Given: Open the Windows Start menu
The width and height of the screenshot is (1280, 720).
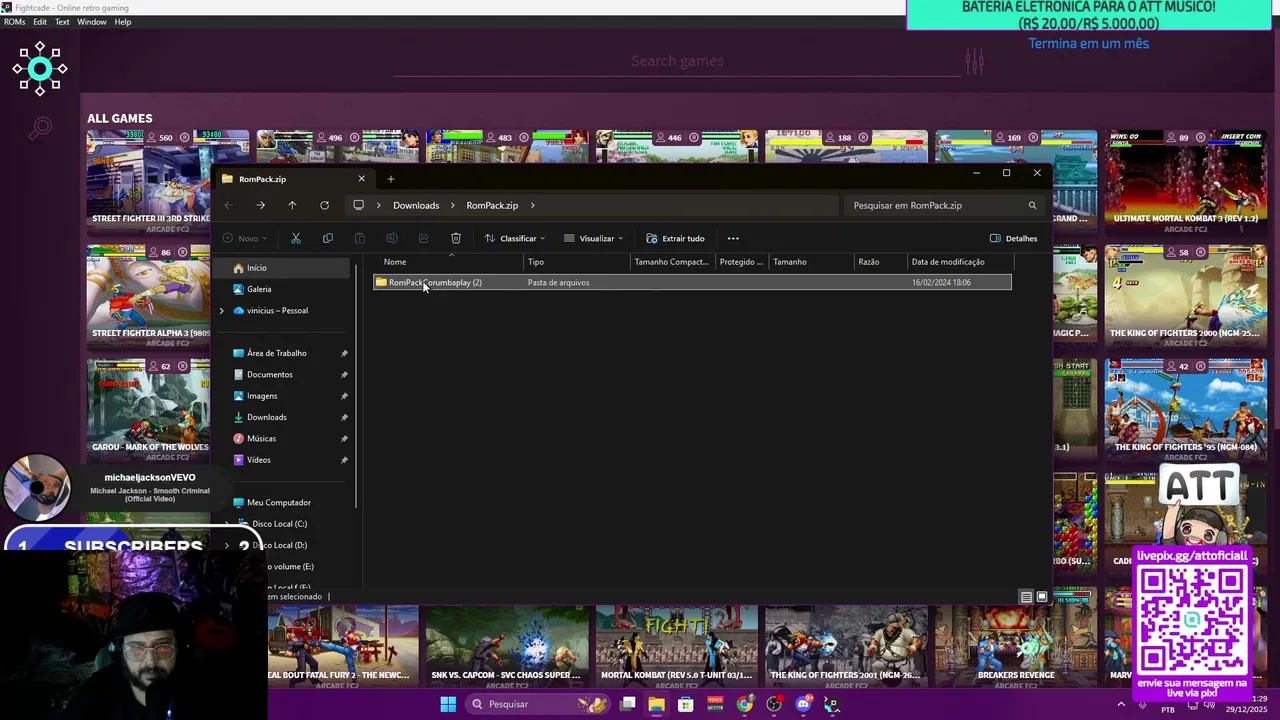Looking at the screenshot, I should click(448, 704).
